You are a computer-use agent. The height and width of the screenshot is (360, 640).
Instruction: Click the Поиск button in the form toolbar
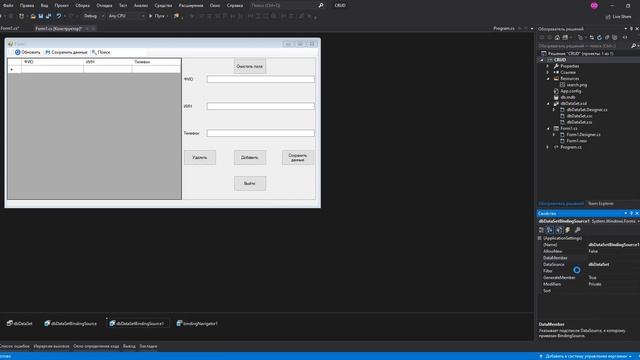(x=101, y=52)
